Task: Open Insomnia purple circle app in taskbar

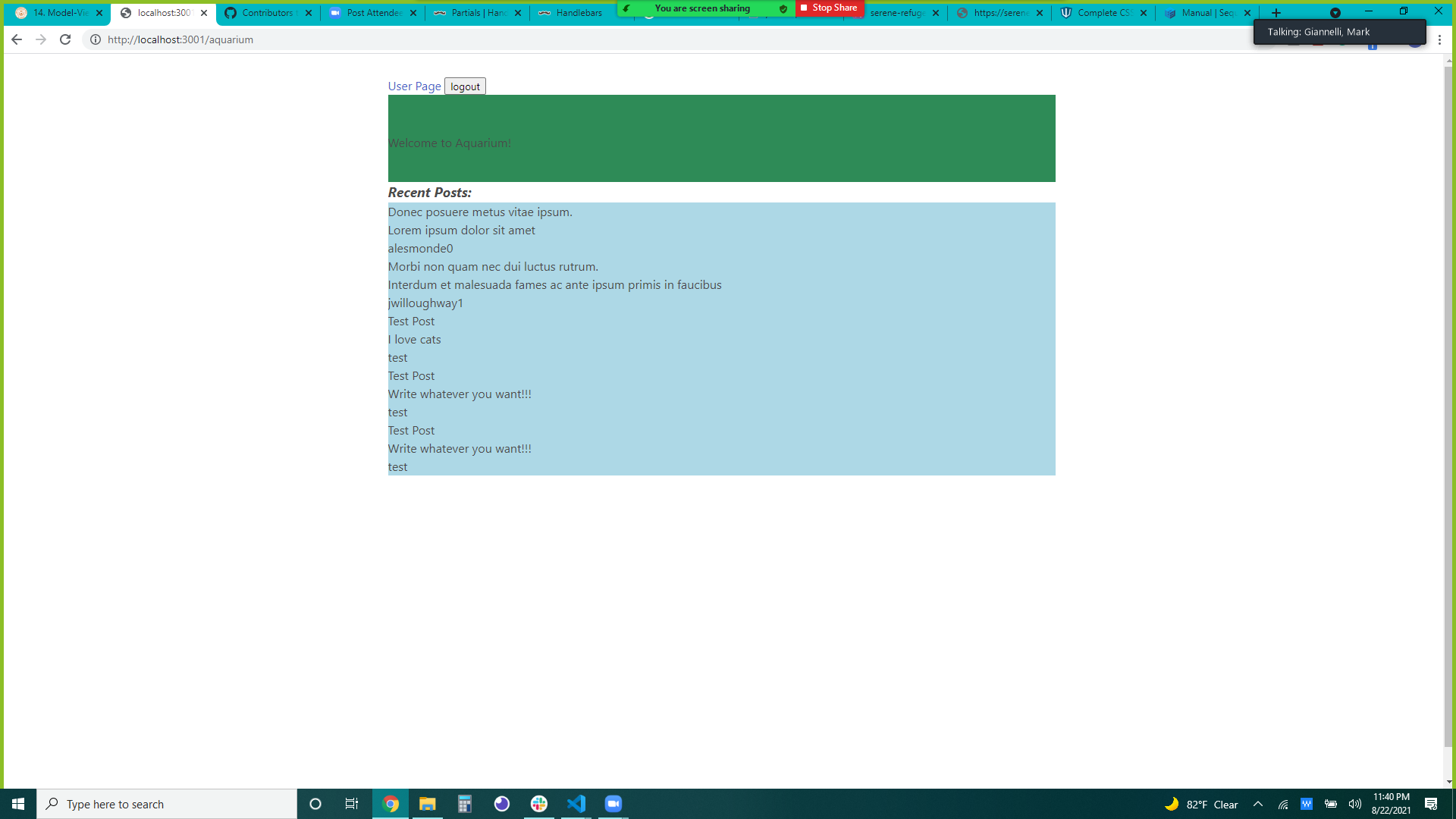Action: 502,804
